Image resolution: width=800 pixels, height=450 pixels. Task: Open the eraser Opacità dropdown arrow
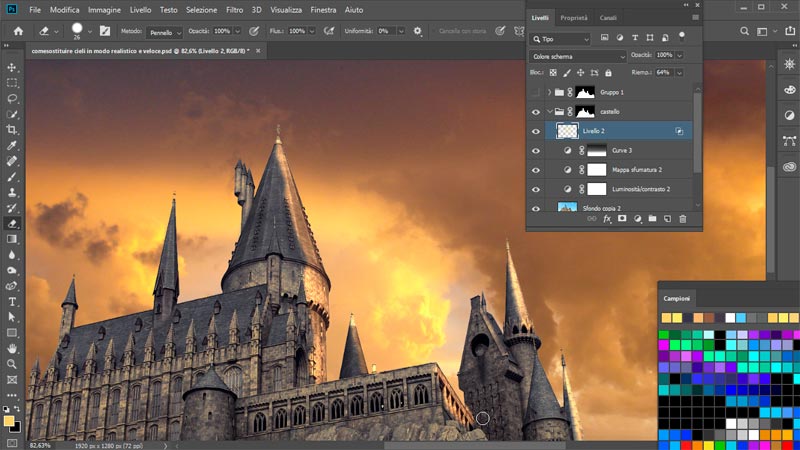(x=237, y=31)
